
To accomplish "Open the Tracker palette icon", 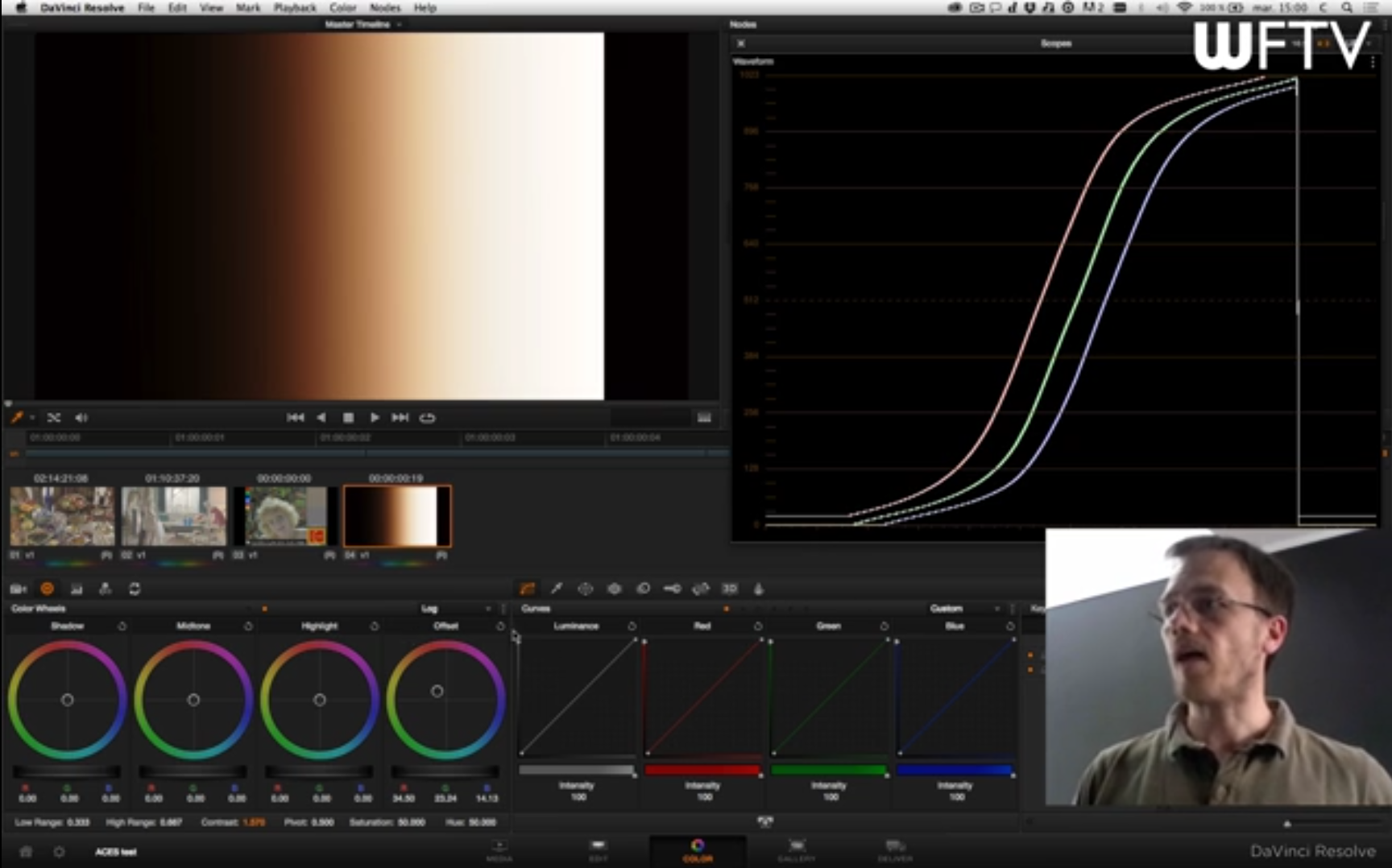I will tap(615, 589).
